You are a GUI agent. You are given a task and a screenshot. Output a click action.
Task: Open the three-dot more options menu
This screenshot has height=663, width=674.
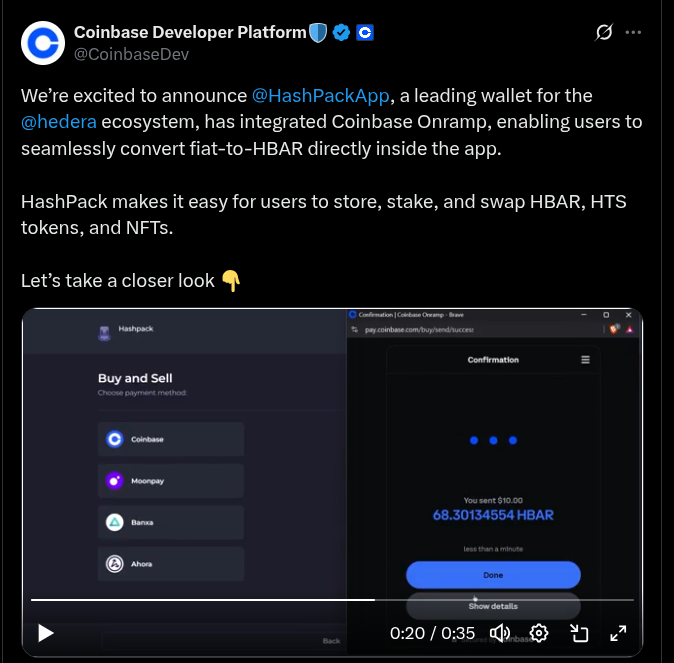click(x=633, y=32)
